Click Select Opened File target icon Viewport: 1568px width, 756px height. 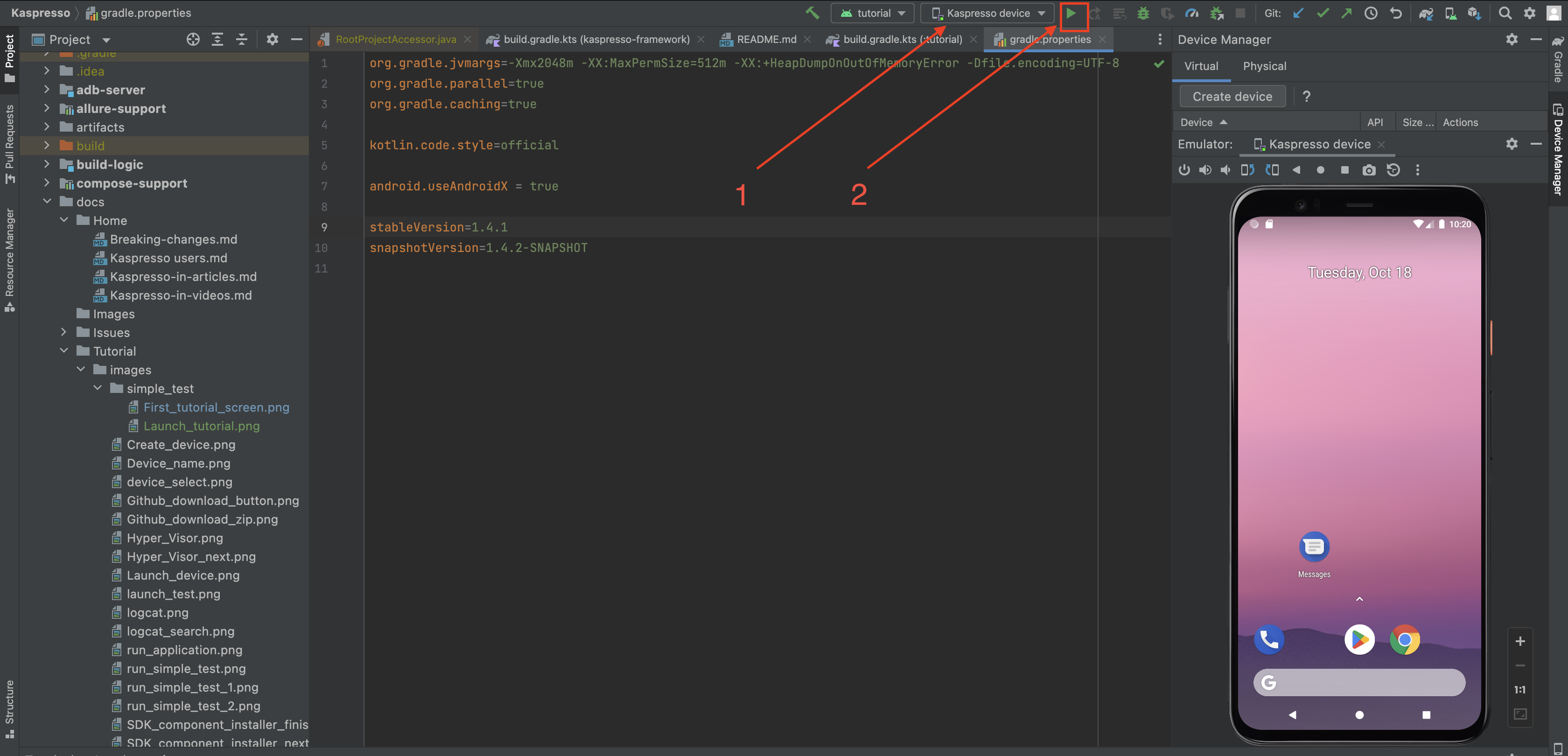click(193, 40)
